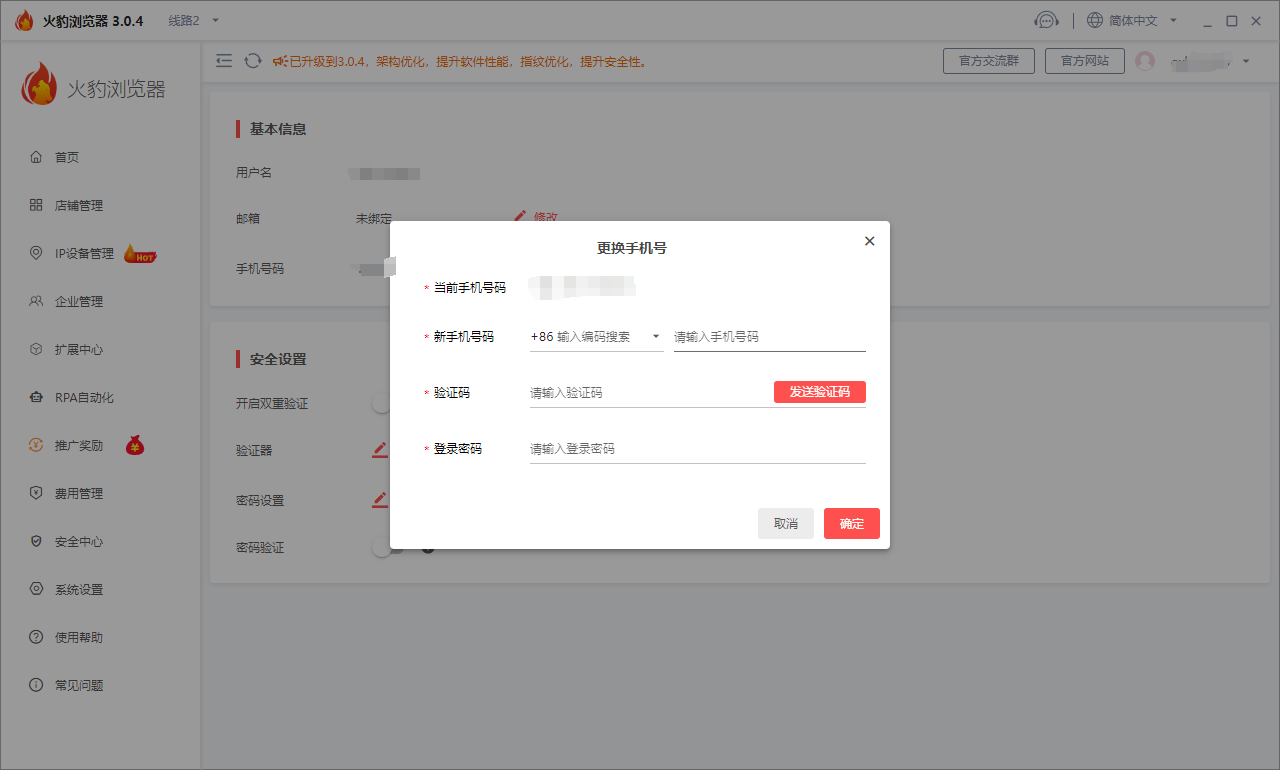Open the 常见问题 menu item
1280x770 pixels.
[72, 685]
